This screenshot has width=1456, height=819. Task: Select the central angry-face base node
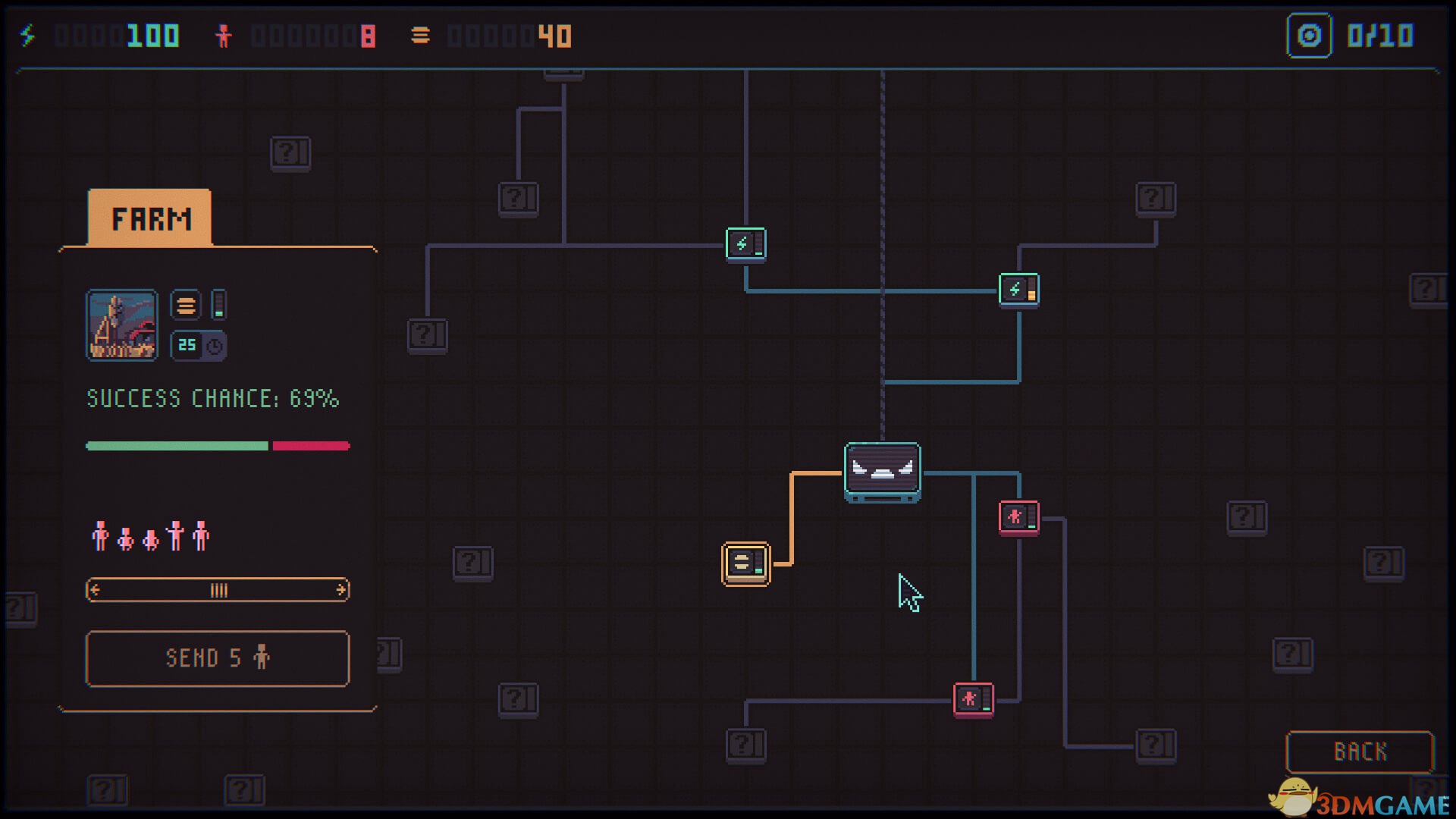(x=882, y=472)
